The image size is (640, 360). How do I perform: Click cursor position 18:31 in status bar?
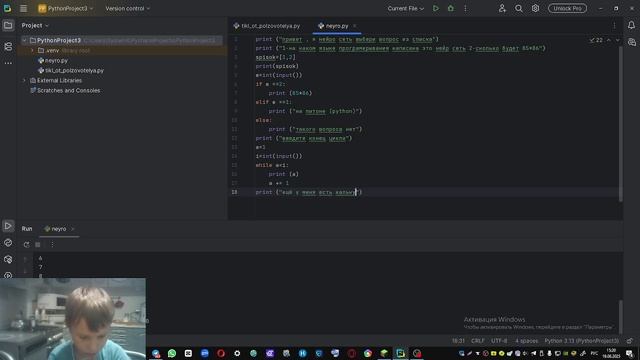pos(458,341)
